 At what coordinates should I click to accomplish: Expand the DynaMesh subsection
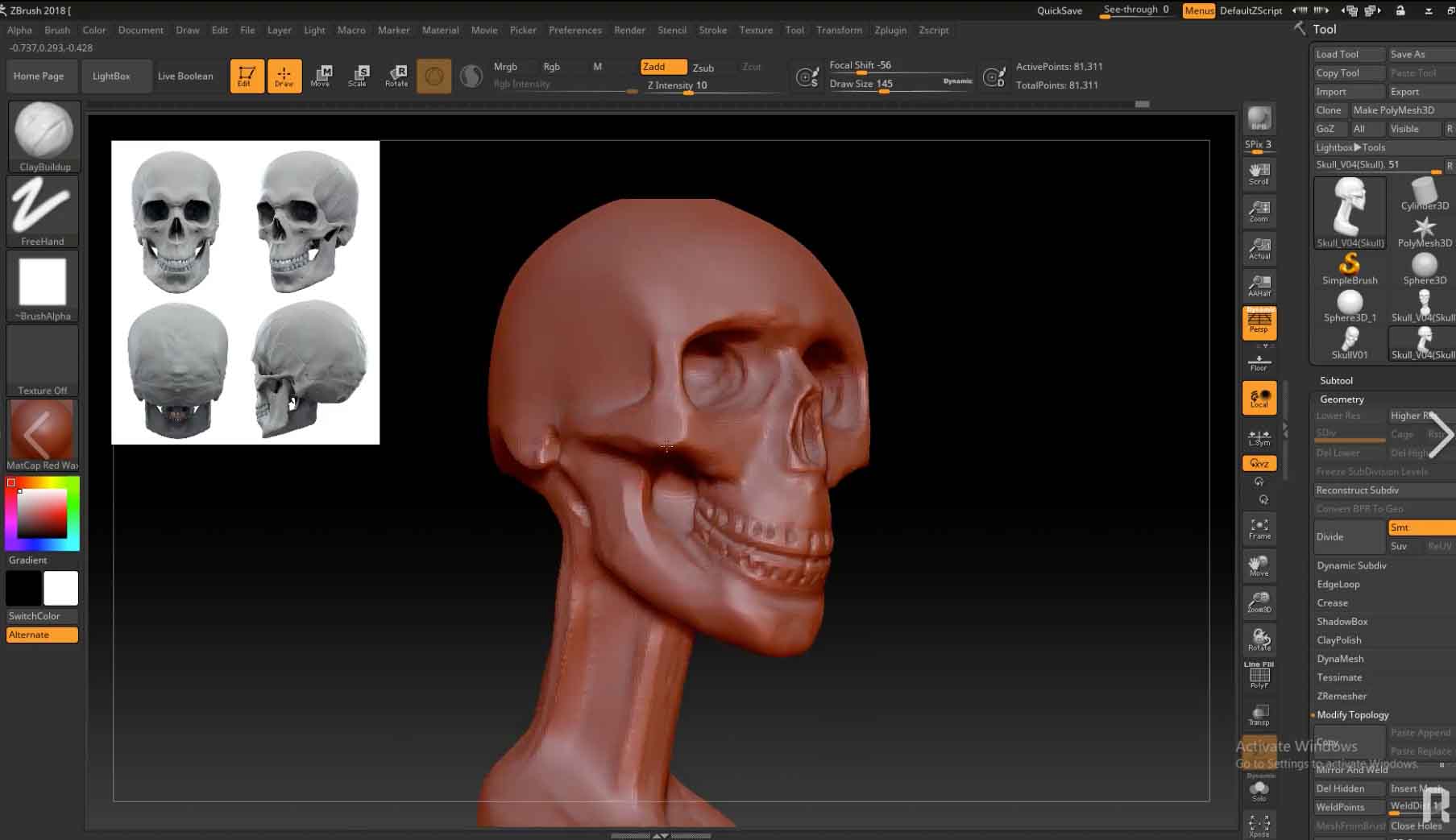click(1340, 659)
